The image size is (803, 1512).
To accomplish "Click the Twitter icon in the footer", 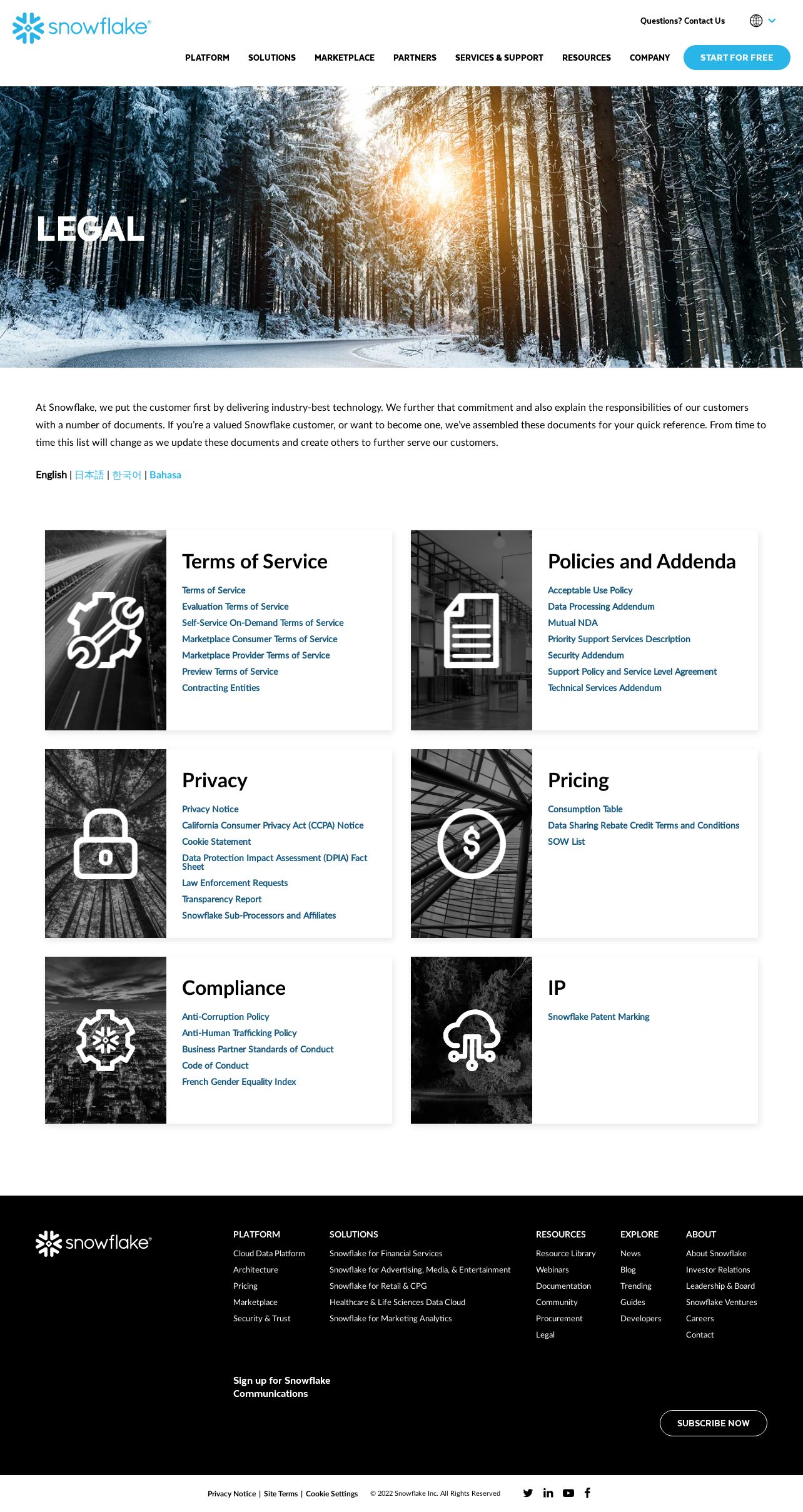I will coord(528,1493).
